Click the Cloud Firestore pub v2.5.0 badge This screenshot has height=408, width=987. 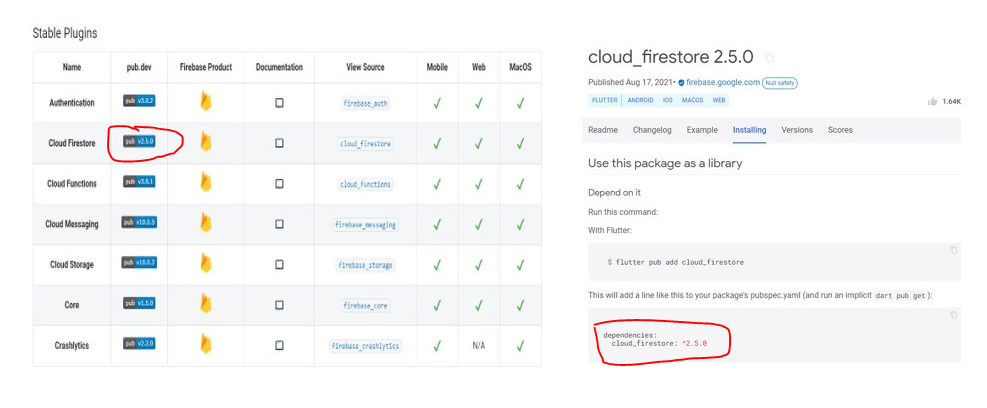[x=139, y=142]
